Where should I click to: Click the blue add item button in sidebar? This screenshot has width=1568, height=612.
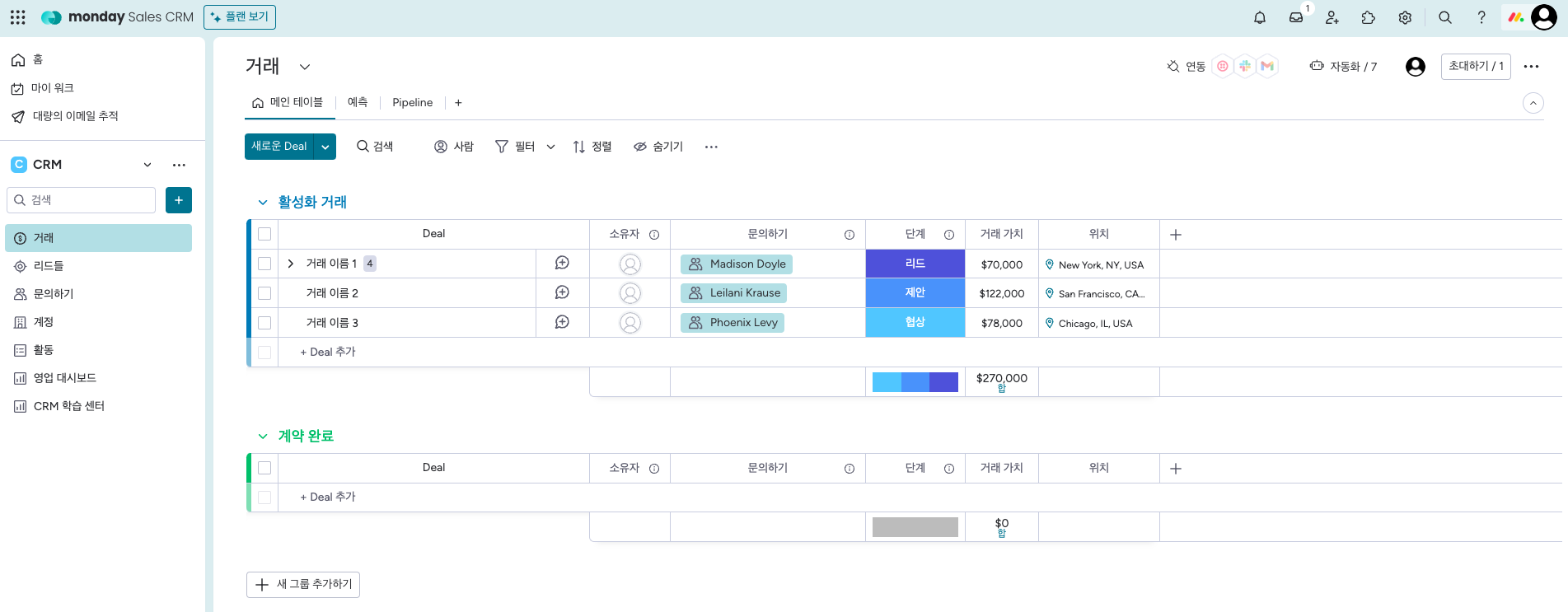[x=179, y=200]
